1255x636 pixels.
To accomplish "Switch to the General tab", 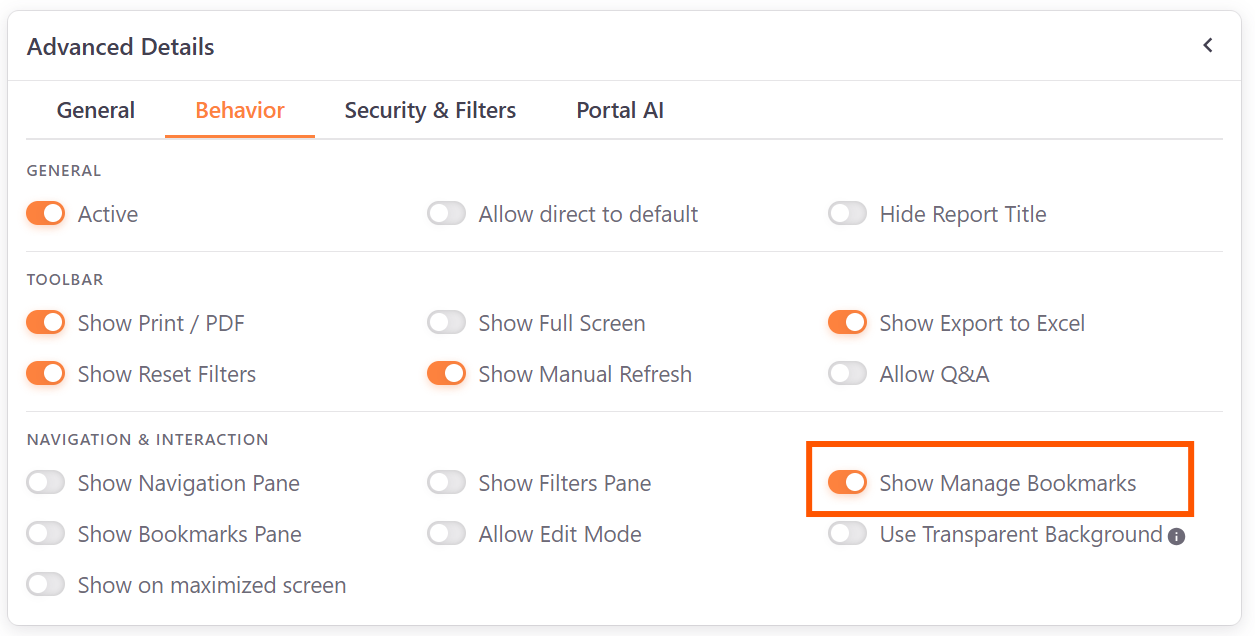I will tap(95, 110).
